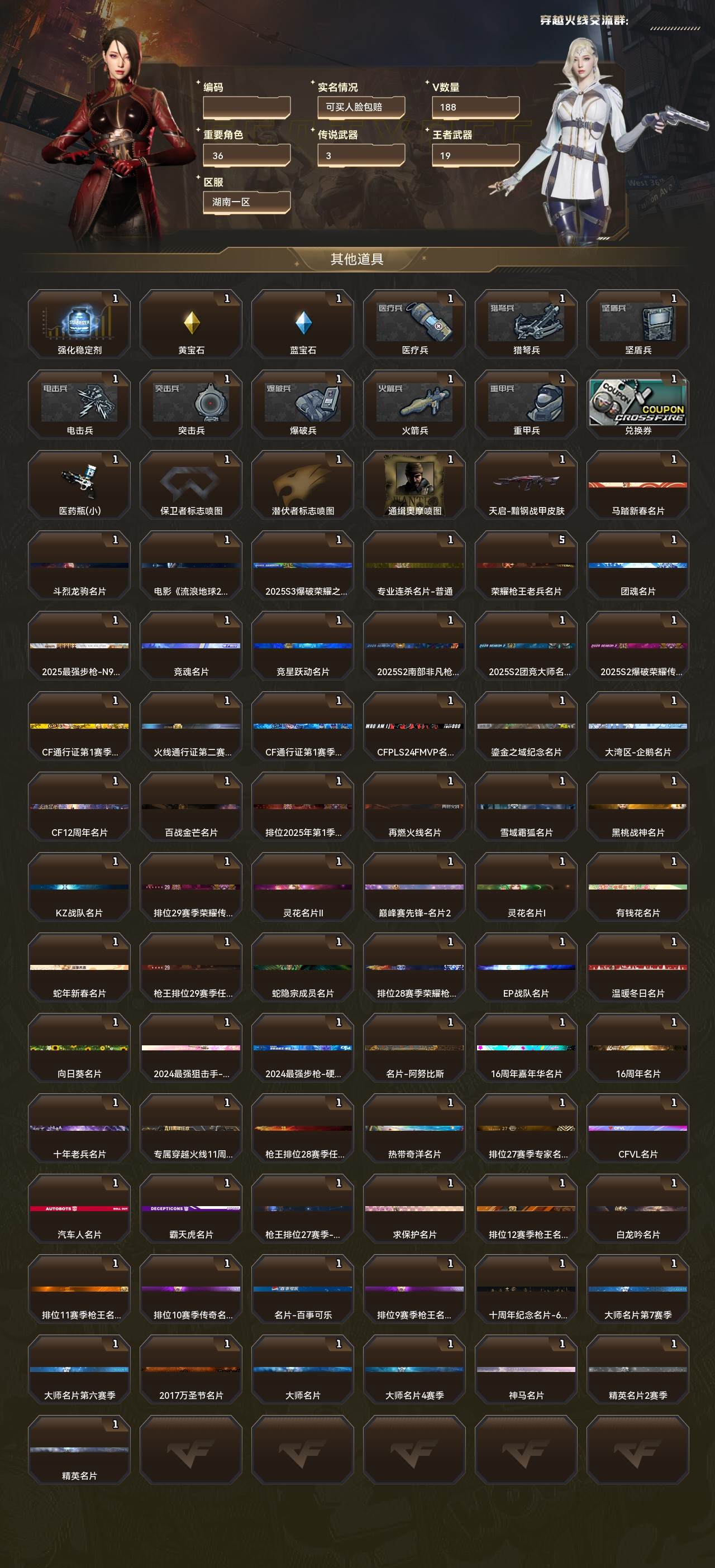Click the V数量 field showing 188
The image size is (715, 1568).
coord(476,107)
